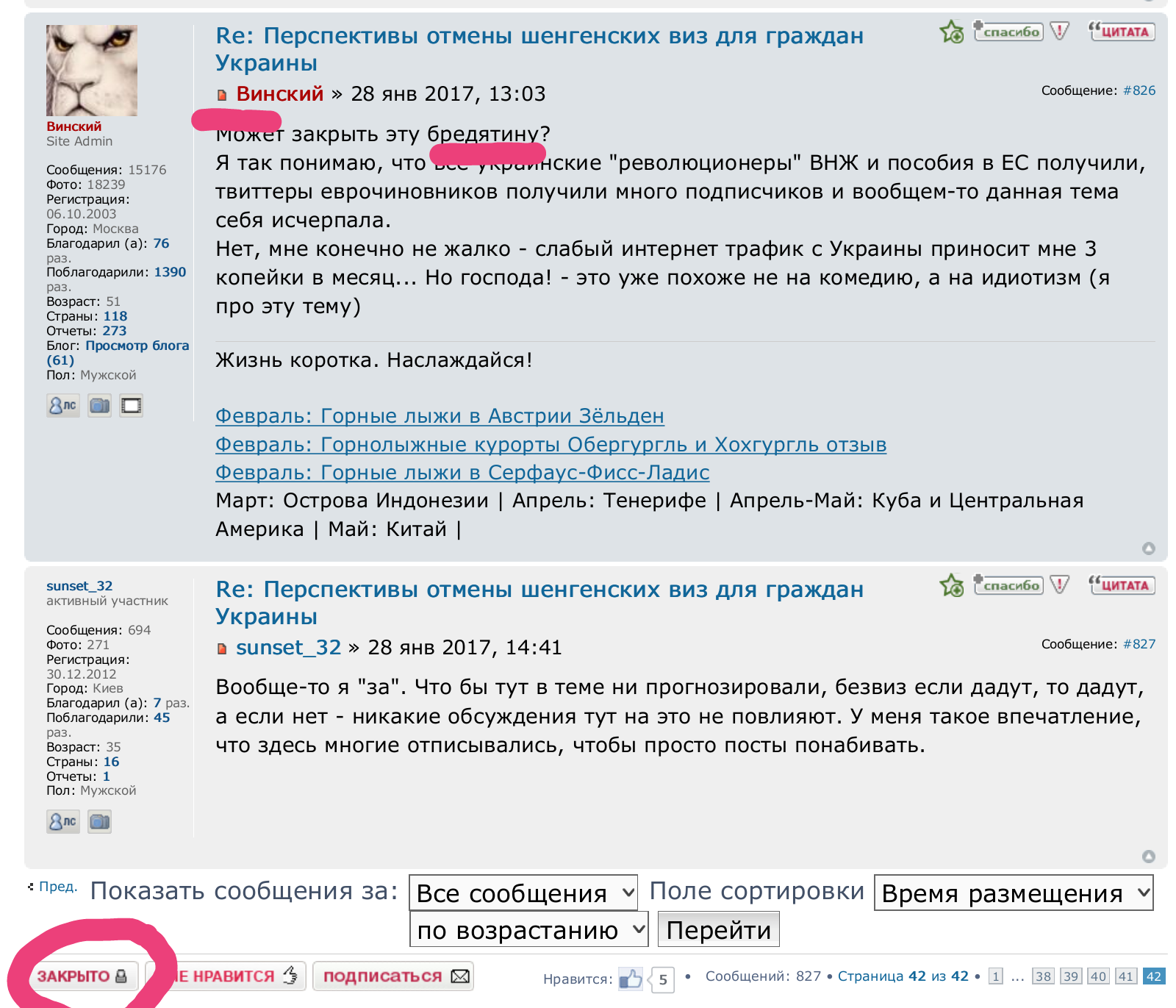Quote Винский's post with the 'цитата' button

(1122, 32)
